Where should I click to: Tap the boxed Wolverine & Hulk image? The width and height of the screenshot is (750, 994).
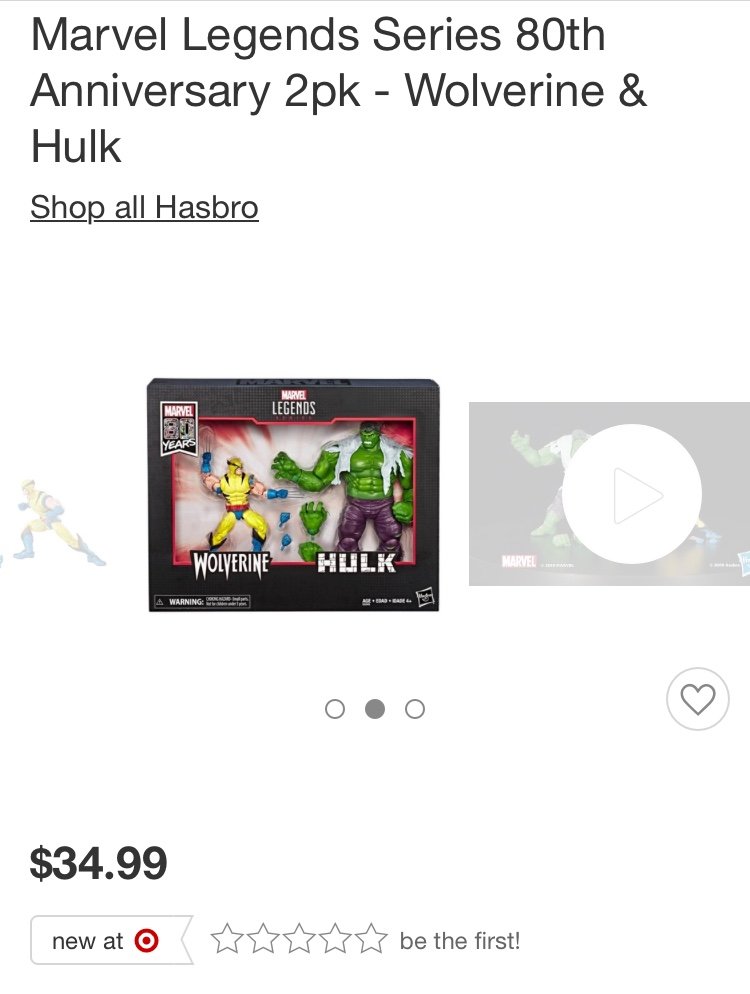293,495
